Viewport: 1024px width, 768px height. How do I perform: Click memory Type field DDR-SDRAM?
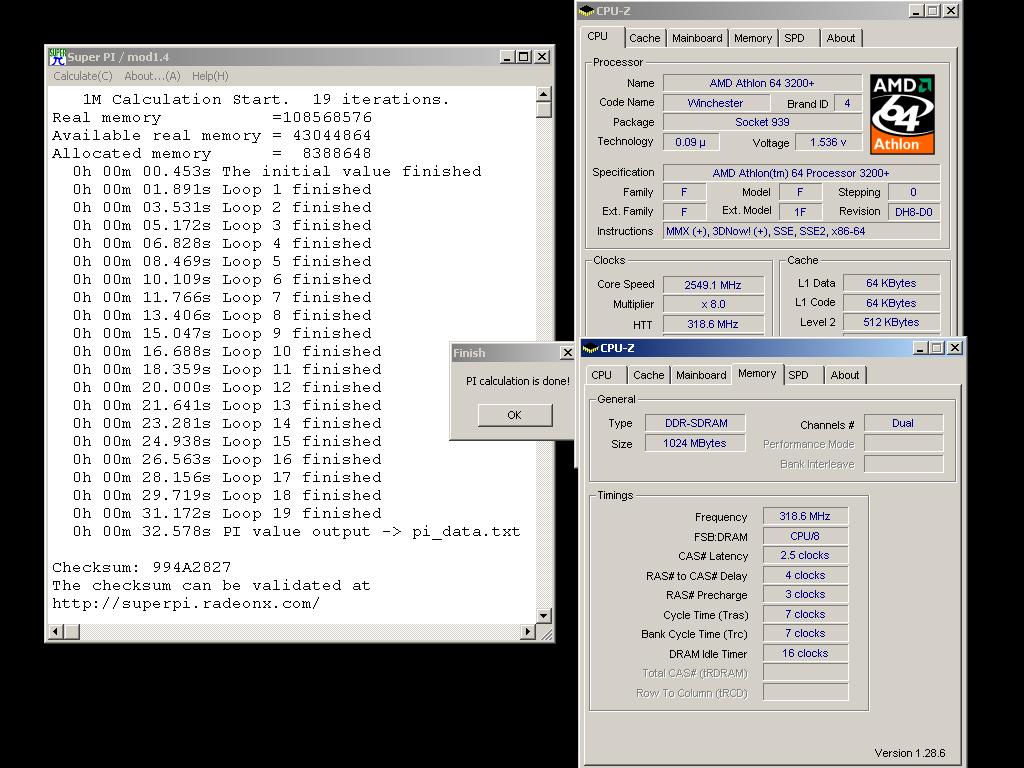696,423
